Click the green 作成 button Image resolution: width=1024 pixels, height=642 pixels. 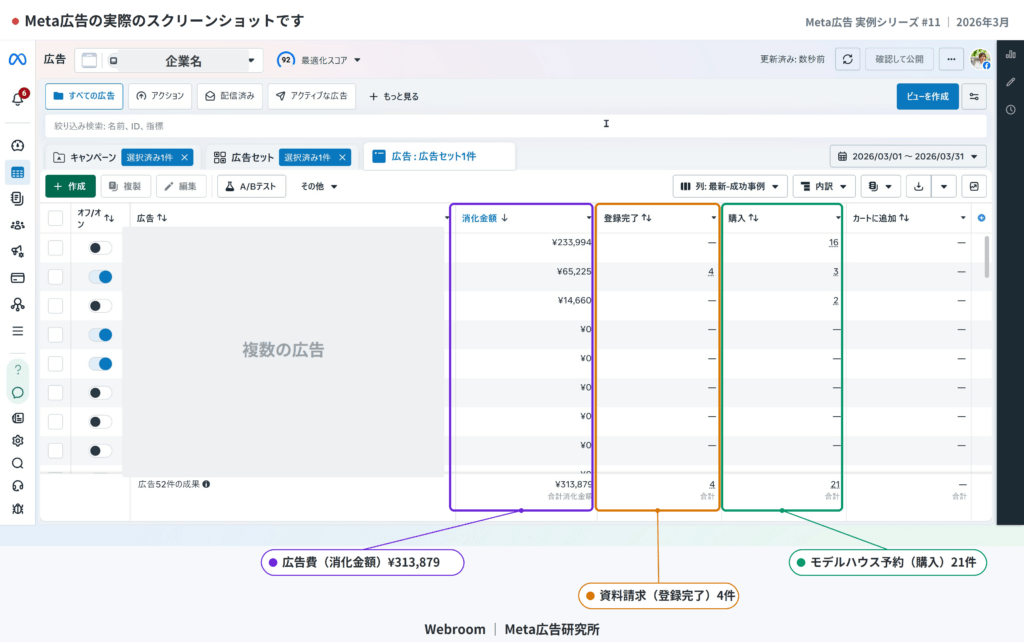pos(71,187)
